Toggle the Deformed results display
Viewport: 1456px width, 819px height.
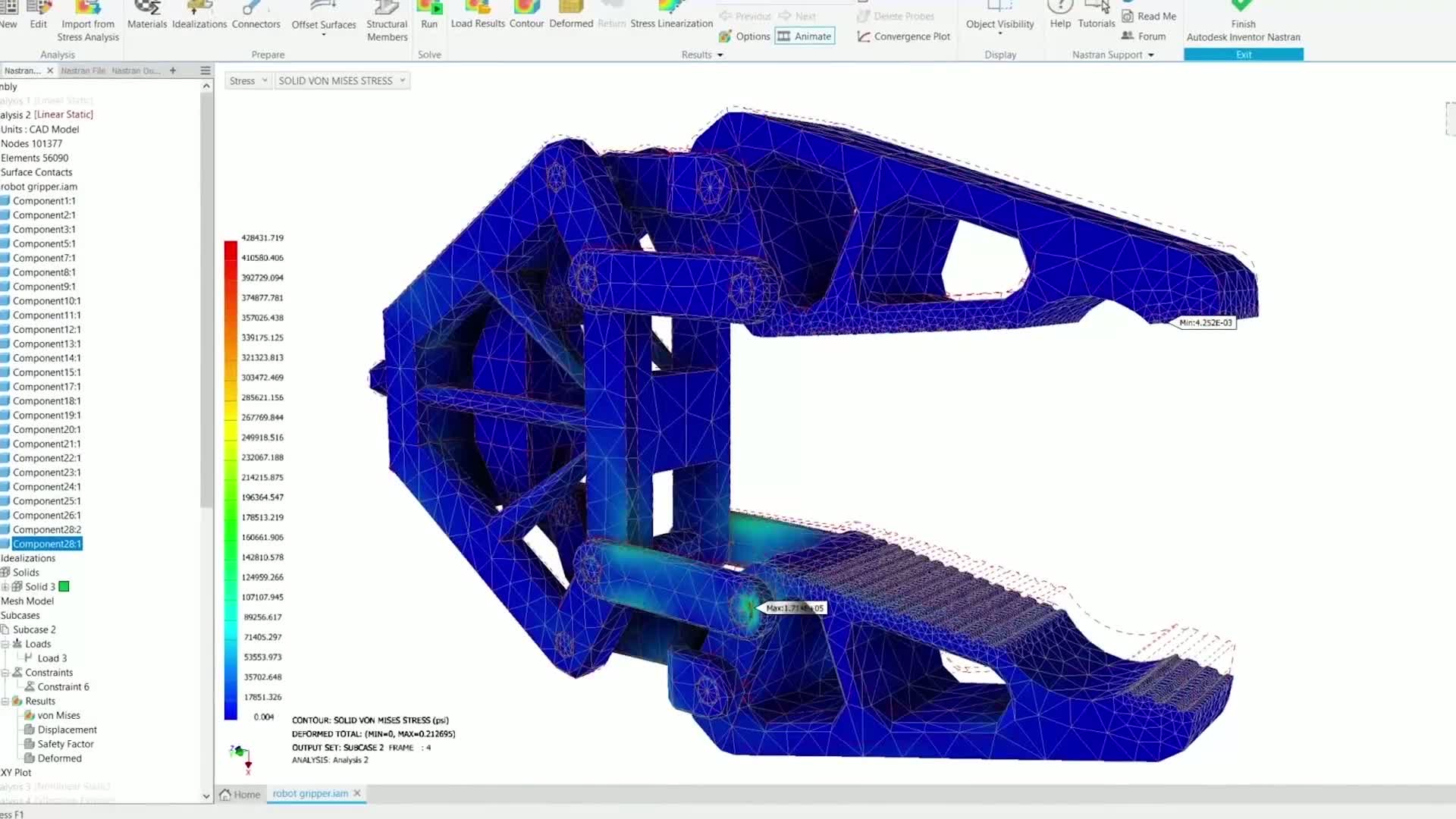pos(571,16)
